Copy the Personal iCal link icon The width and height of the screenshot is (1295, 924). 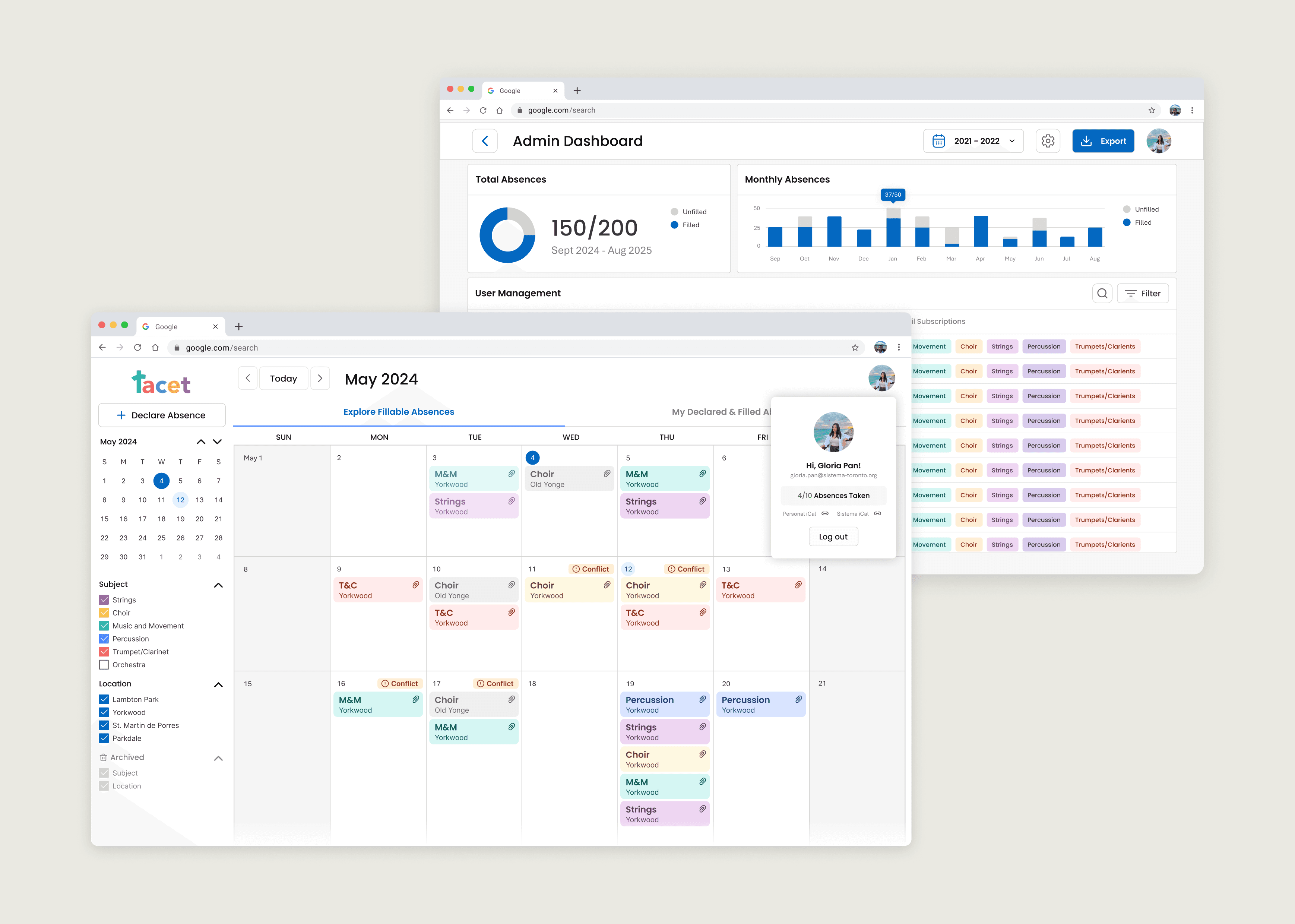click(825, 514)
